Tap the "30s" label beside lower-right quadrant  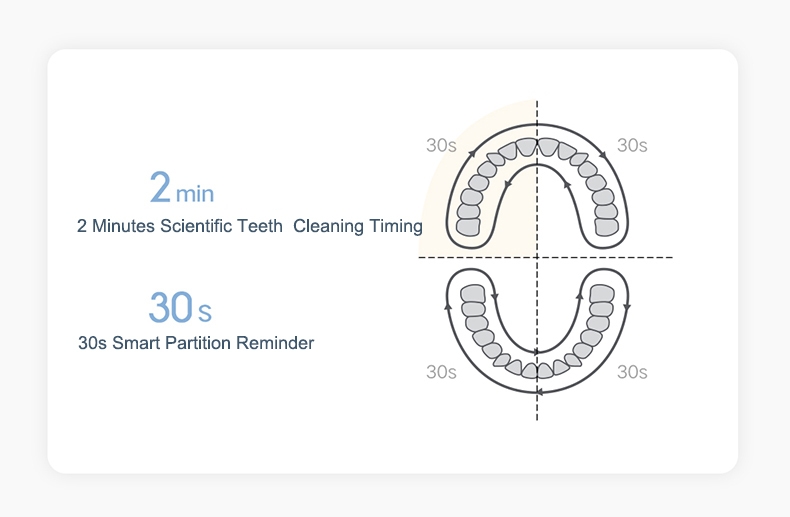(632, 372)
